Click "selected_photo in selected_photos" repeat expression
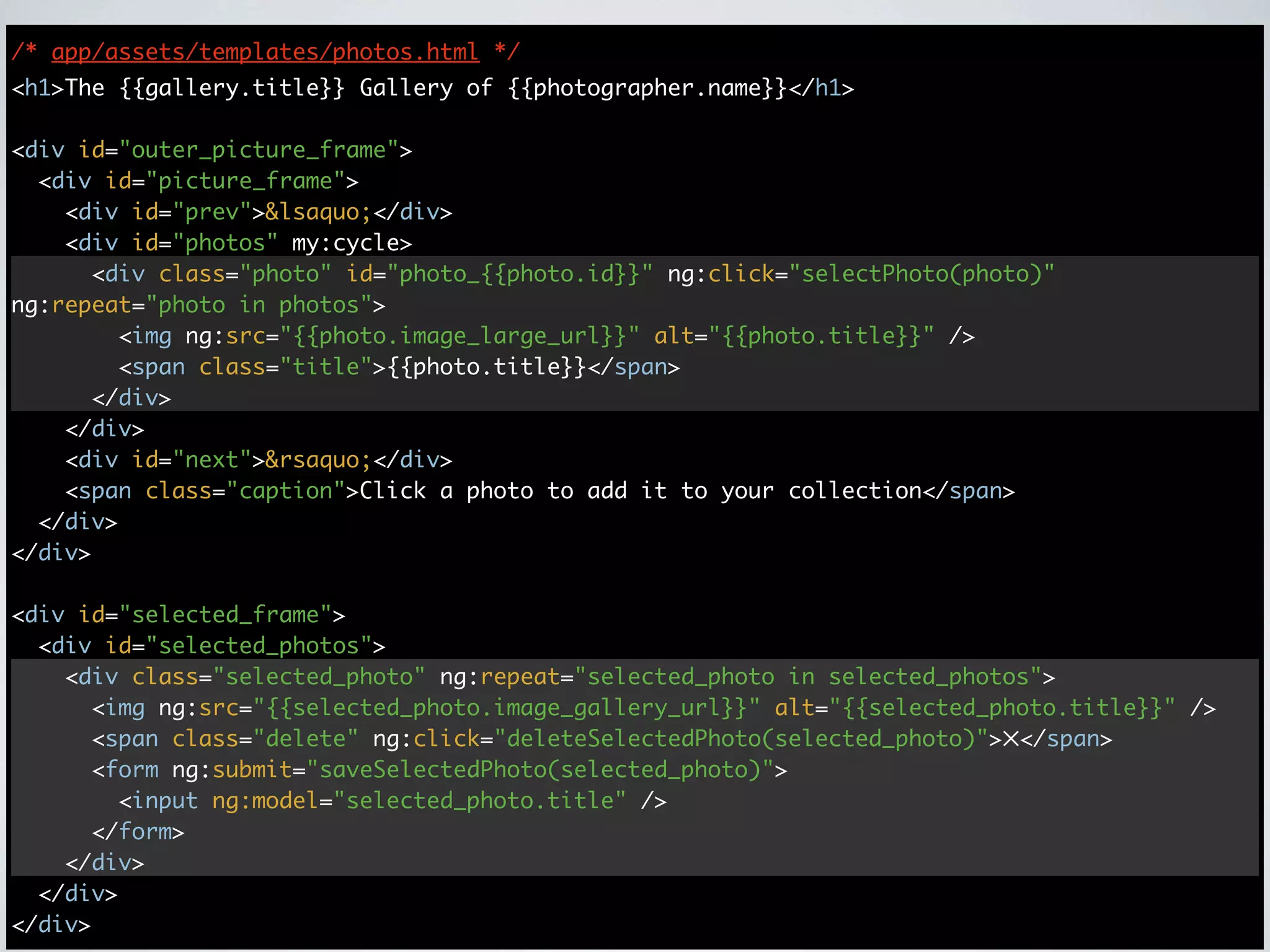The height and width of the screenshot is (952, 1270). pyautogui.click(x=808, y=677)
